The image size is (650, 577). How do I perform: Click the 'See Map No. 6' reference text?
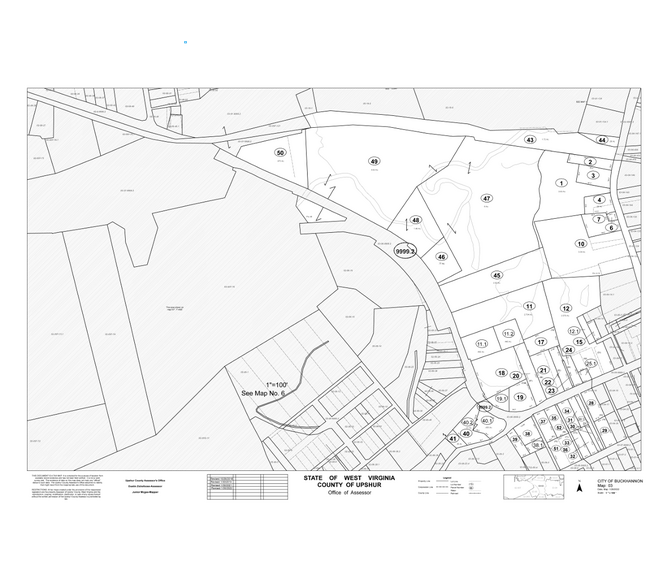(x=263, y=395)
